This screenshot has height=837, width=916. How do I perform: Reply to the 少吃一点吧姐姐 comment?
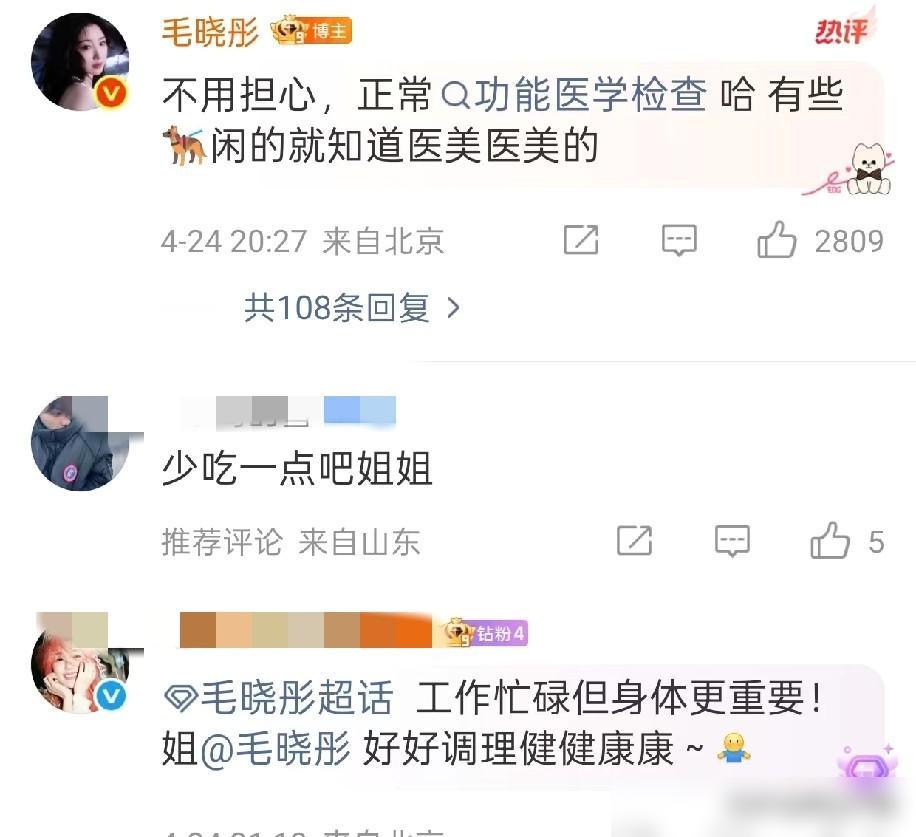point(732,540)
